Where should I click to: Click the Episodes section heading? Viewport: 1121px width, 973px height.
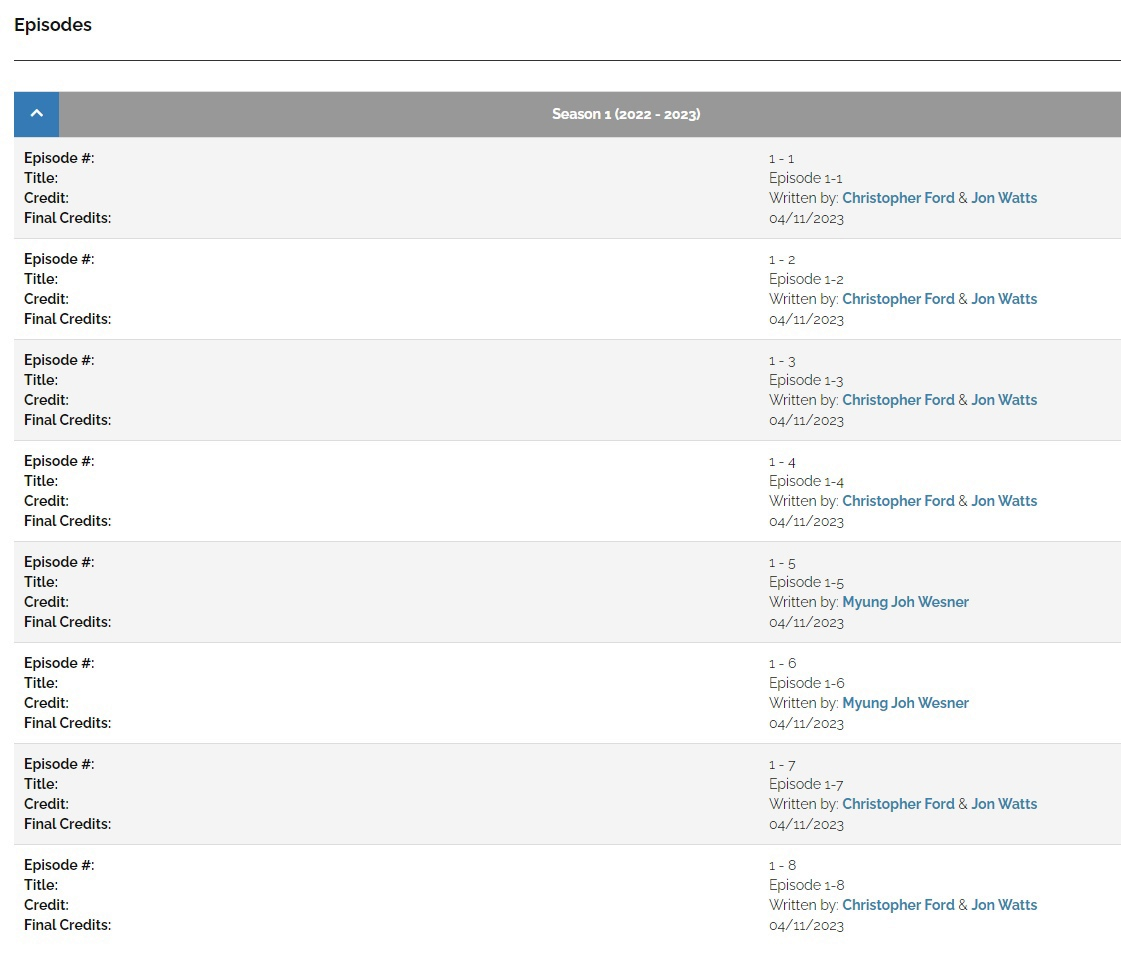coord(53,25)
